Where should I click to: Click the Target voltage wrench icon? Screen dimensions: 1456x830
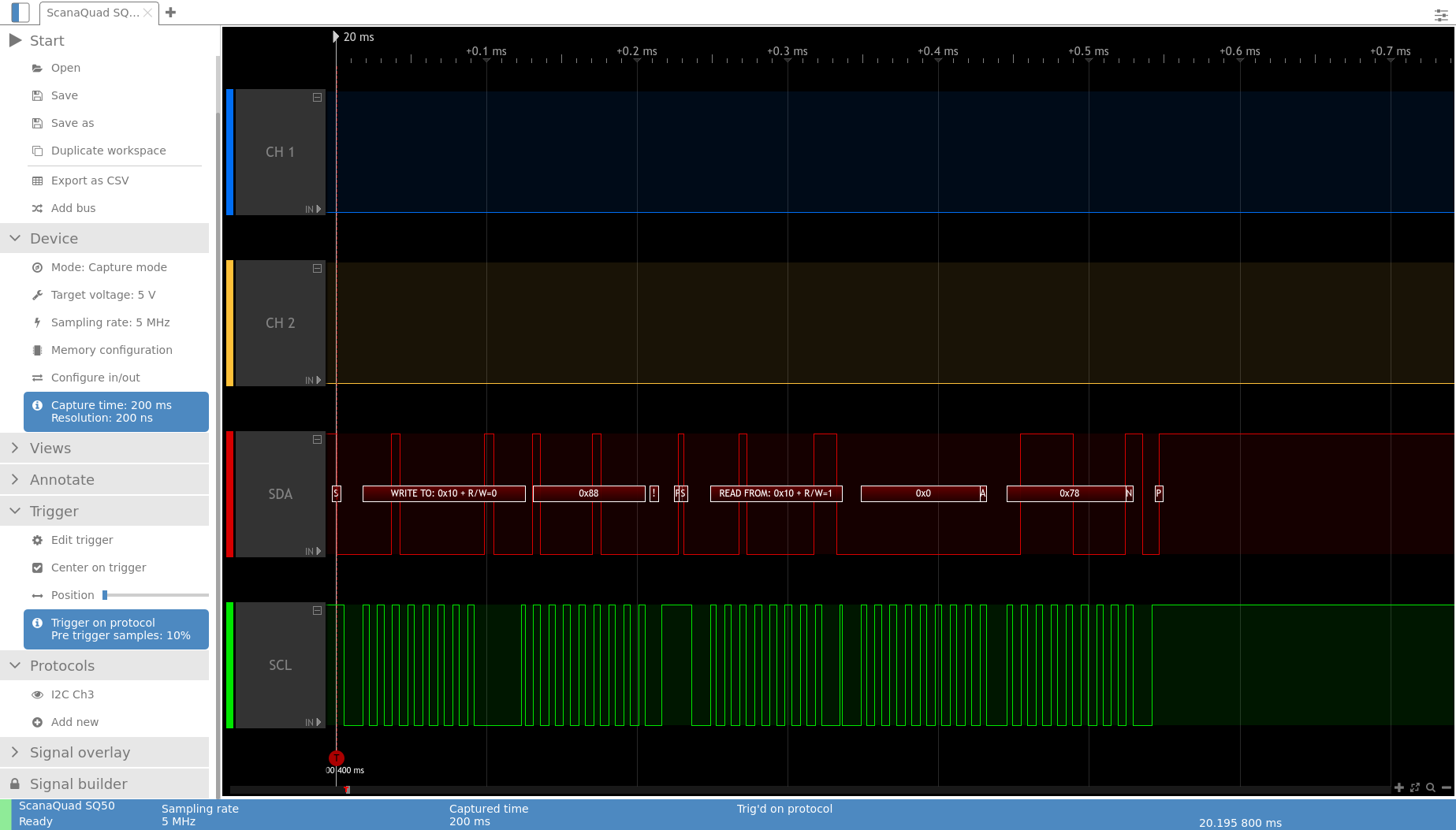37,295
